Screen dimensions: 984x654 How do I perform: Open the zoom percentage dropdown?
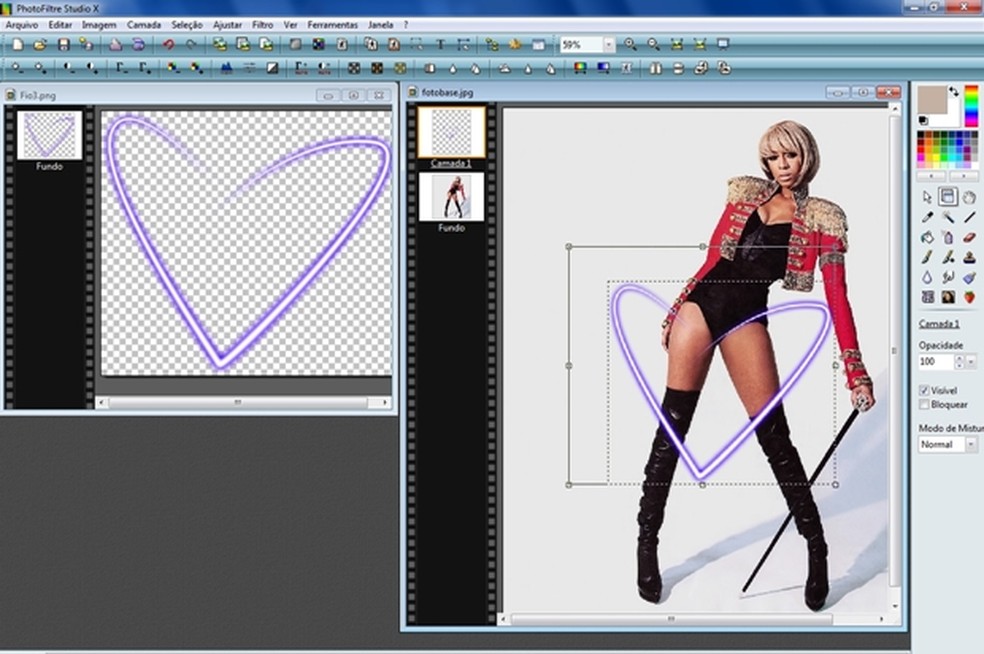tap(609, 45)
